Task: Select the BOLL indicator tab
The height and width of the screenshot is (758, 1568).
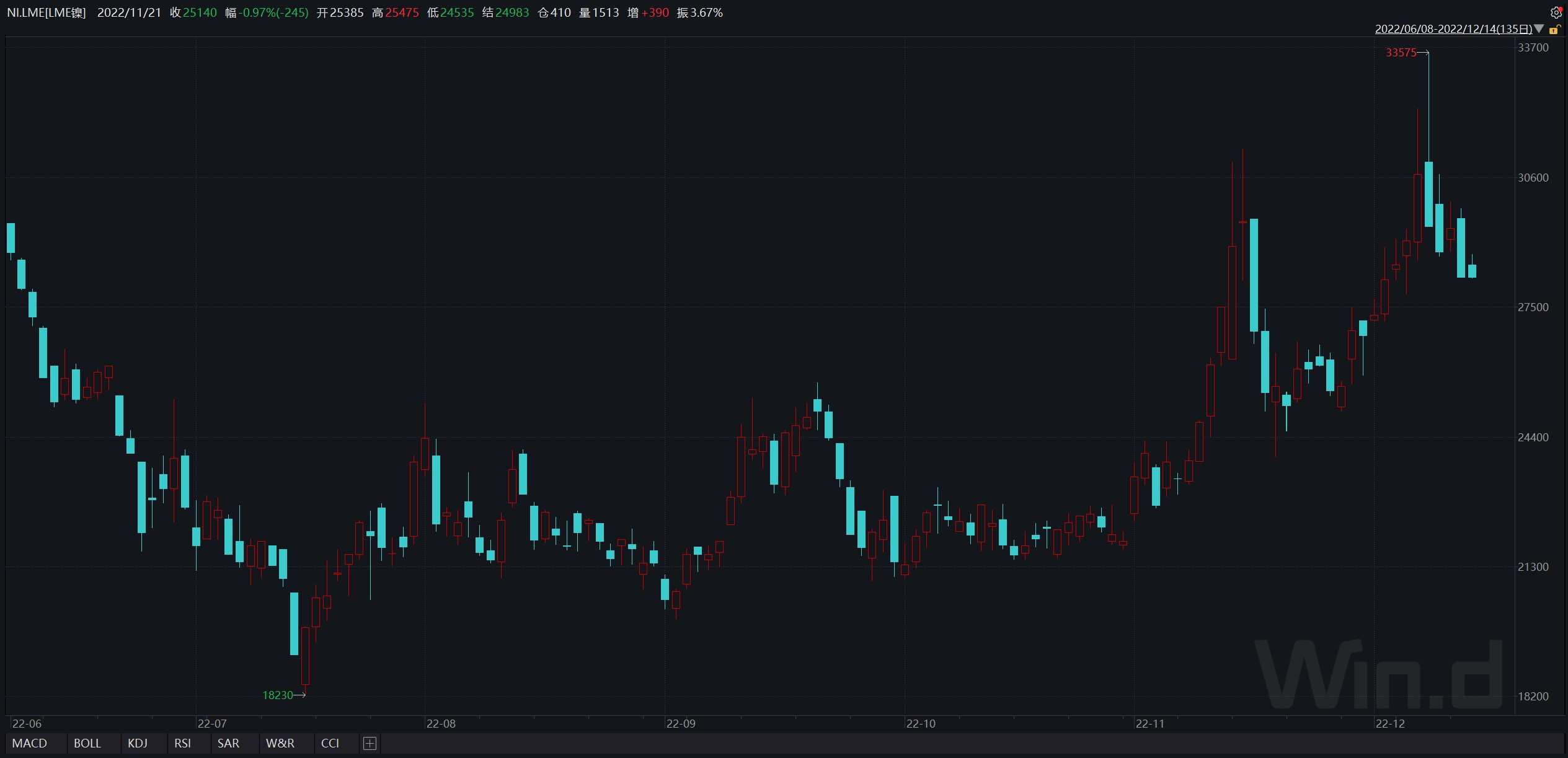Action: click(x=87, y=743)
